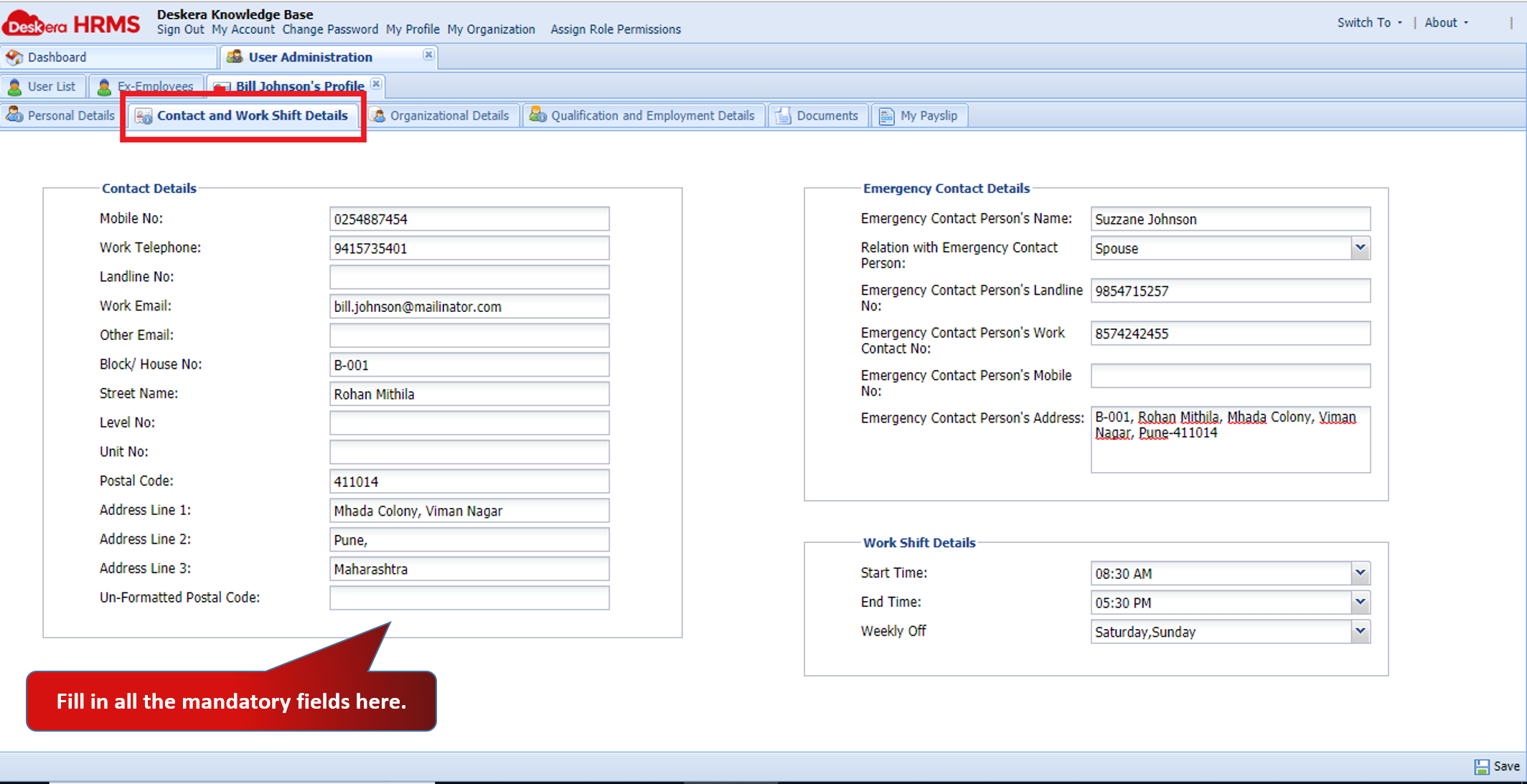Click the Work Telephone field
This screenshot has height=784, width=1527.
tap(469, 248)
